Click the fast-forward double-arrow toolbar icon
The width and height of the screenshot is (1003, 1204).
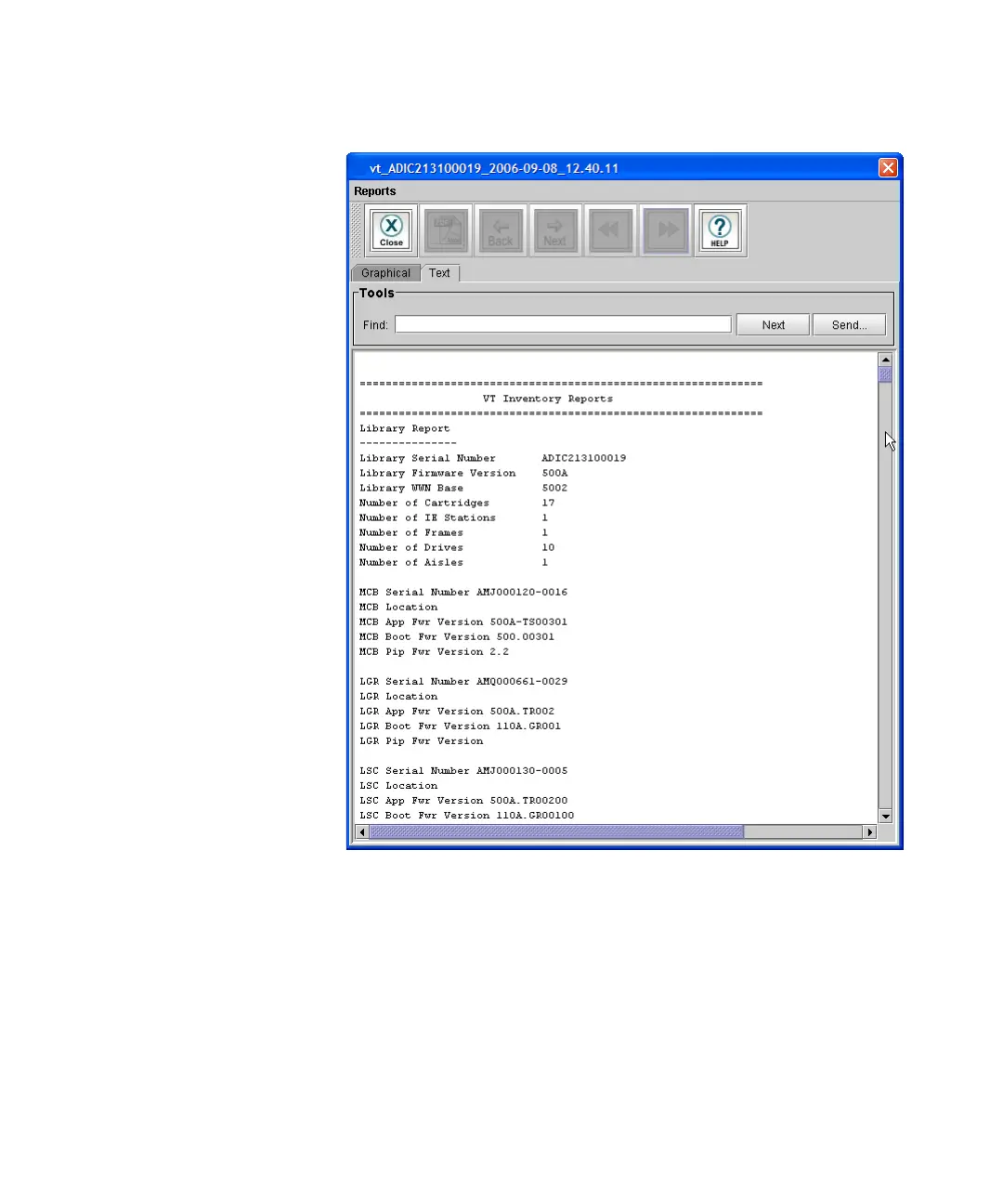point(665,230)
